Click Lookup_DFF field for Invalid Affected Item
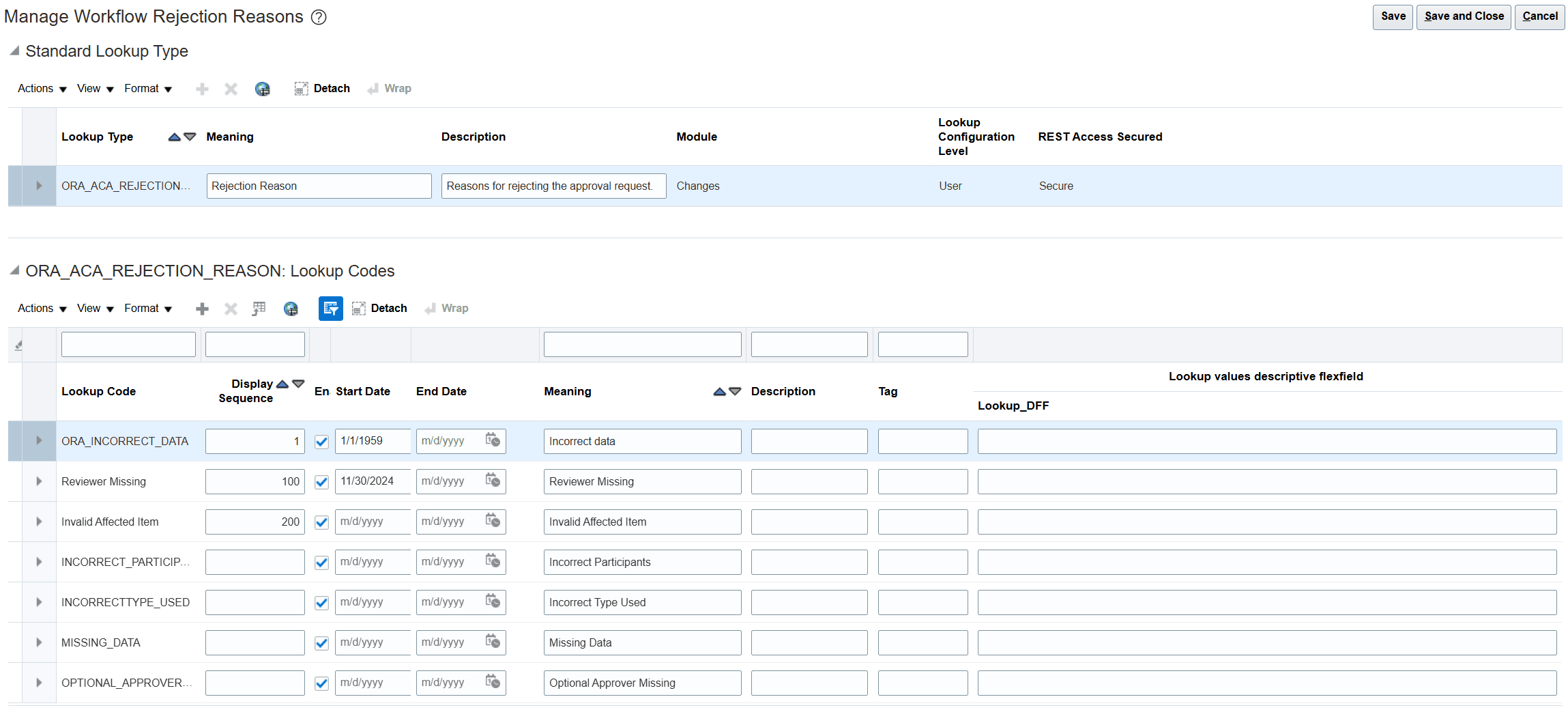The image size is (1568, 710). pyautogui.click(x=1267, y=522)
